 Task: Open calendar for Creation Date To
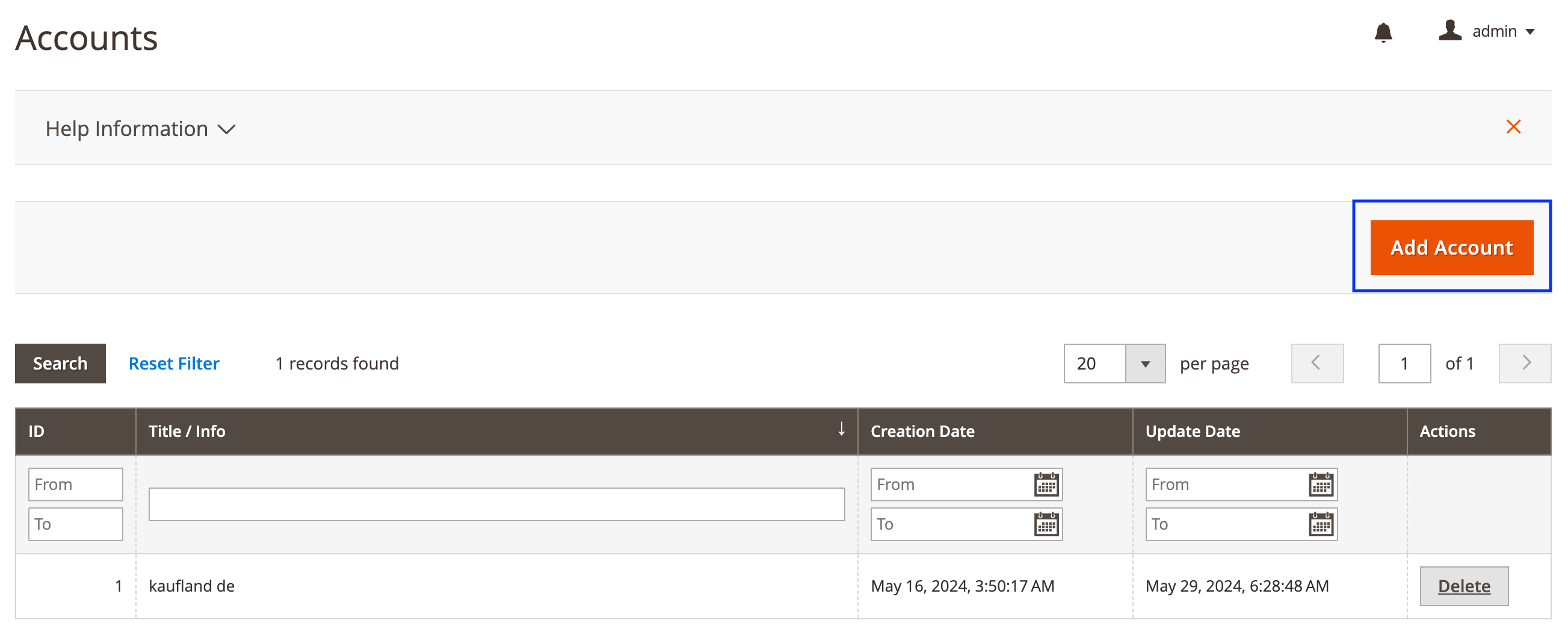coord(1046,524)
